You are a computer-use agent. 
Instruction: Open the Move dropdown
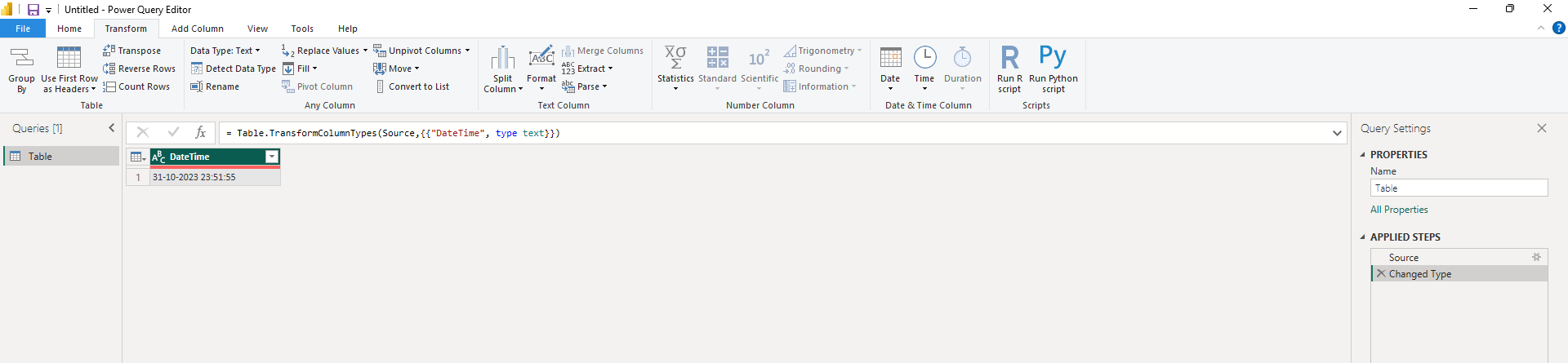click(396, 69)
